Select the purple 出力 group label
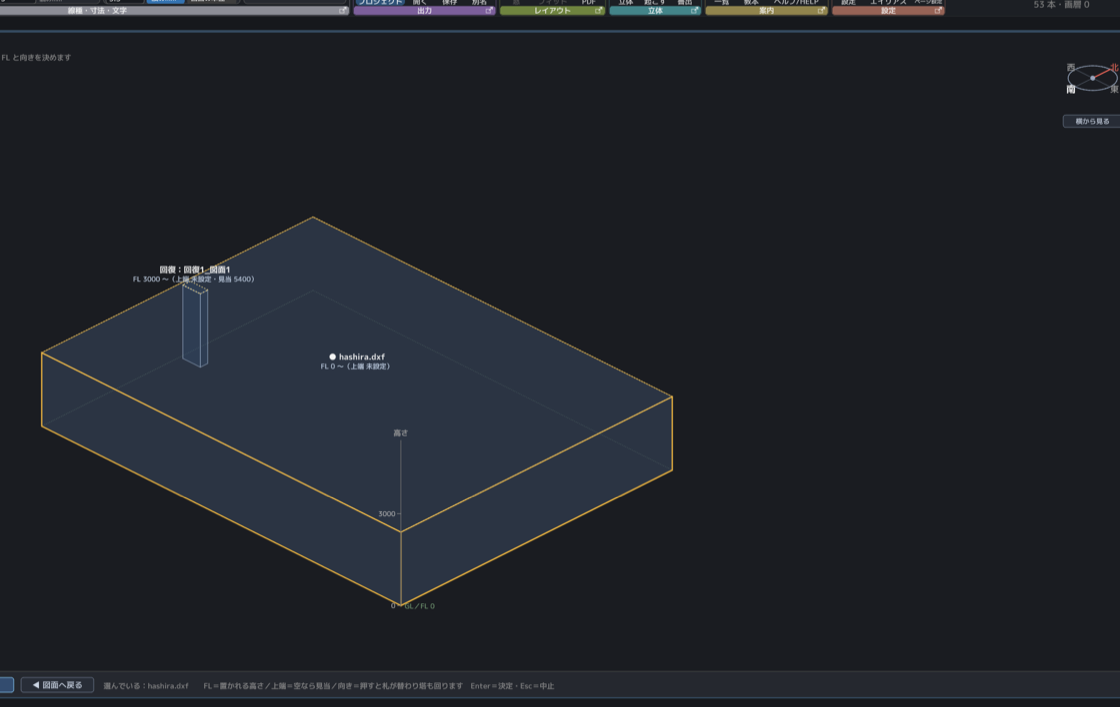 [424, 11]
